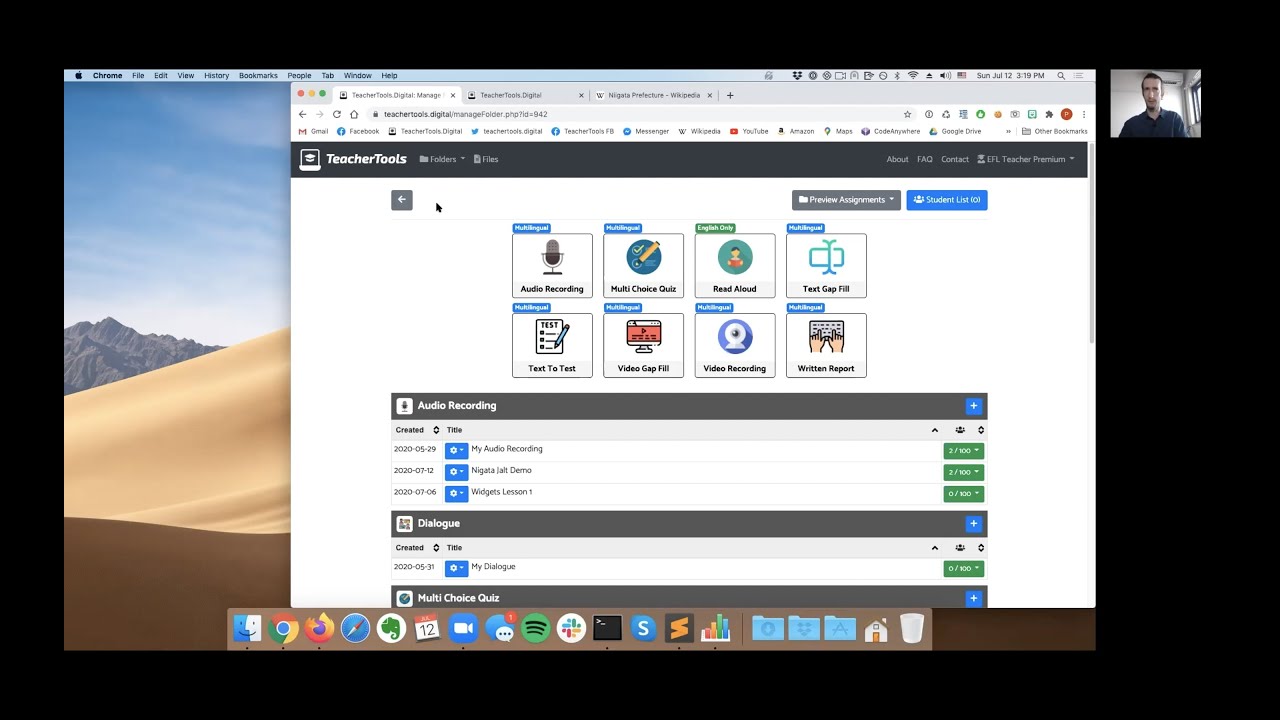The height and width of the screenshot is (720, 1280).
Task: Open the Preview Assignments dropdown
Action: pyautogui.click(x=846, y=200)
